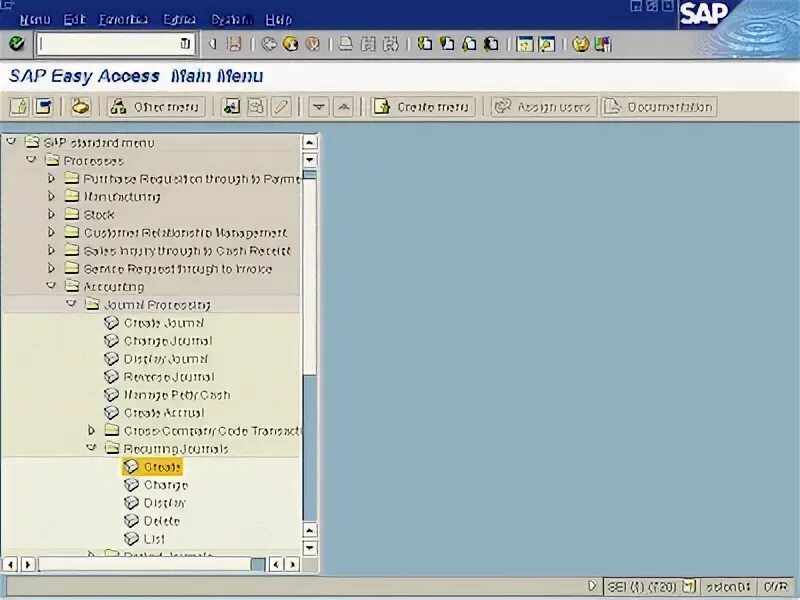Screen dimensions: 800x600
Task: Expand Cross-Company Code Transactions folder
Action: [91, 431]
